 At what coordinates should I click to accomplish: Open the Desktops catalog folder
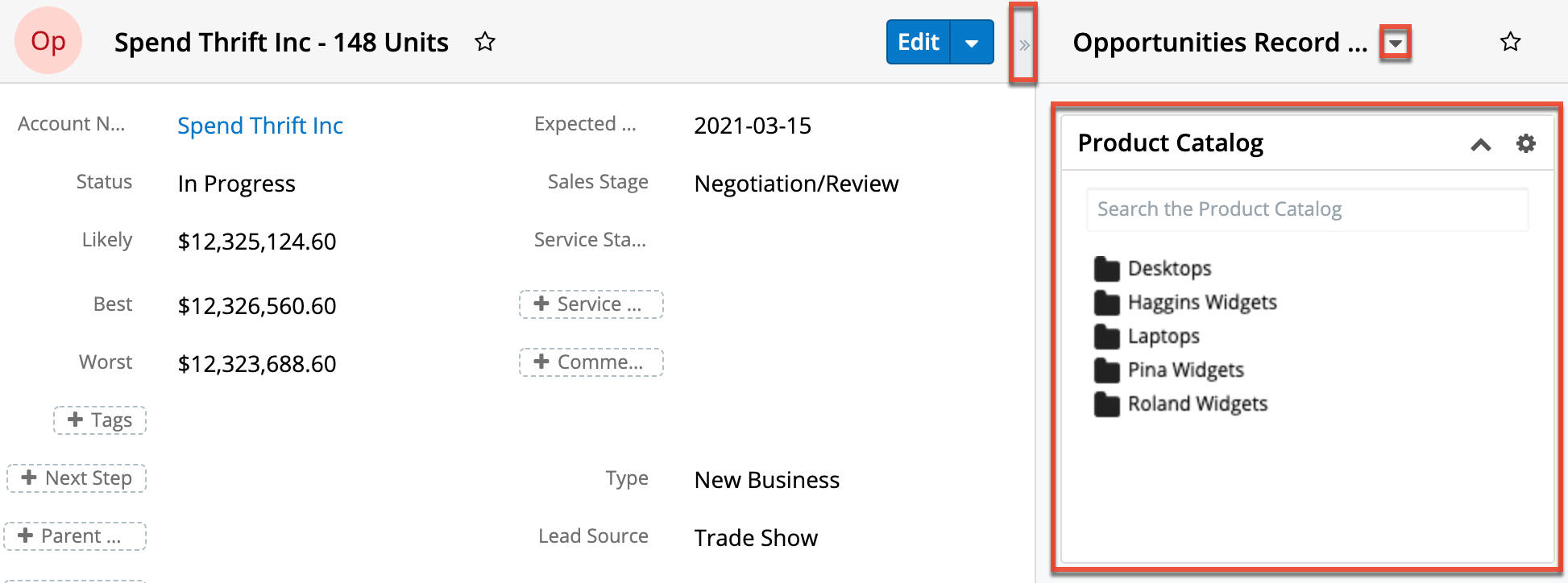coord(1169,268)
